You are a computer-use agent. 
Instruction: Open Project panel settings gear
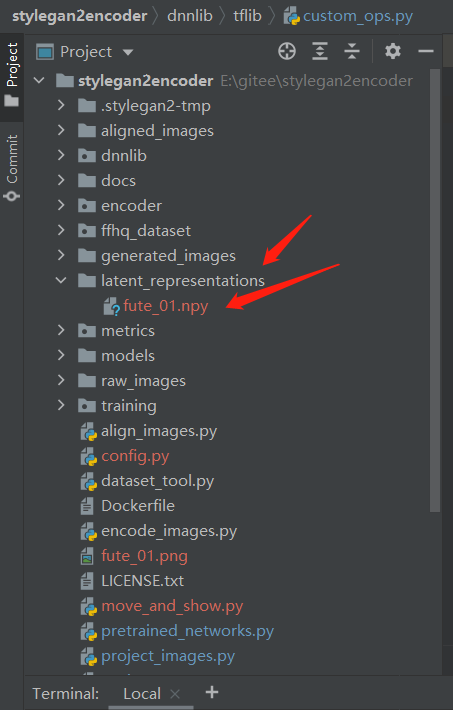click(x=393, y=51)
